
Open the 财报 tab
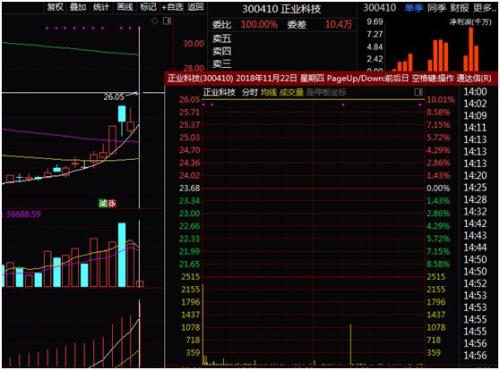[x=459, y=8]
